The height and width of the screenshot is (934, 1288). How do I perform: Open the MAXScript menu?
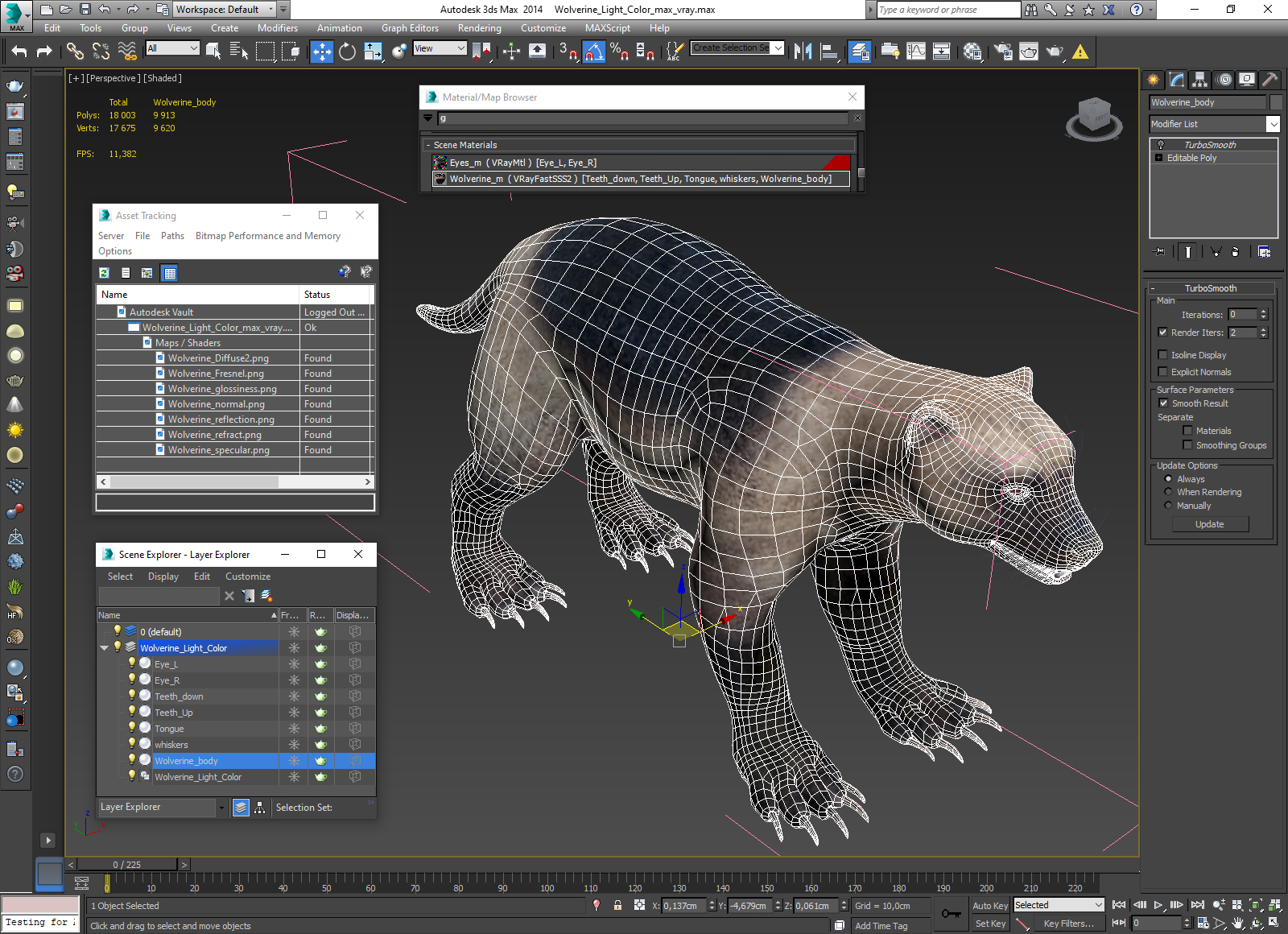[x=608, y=28]
